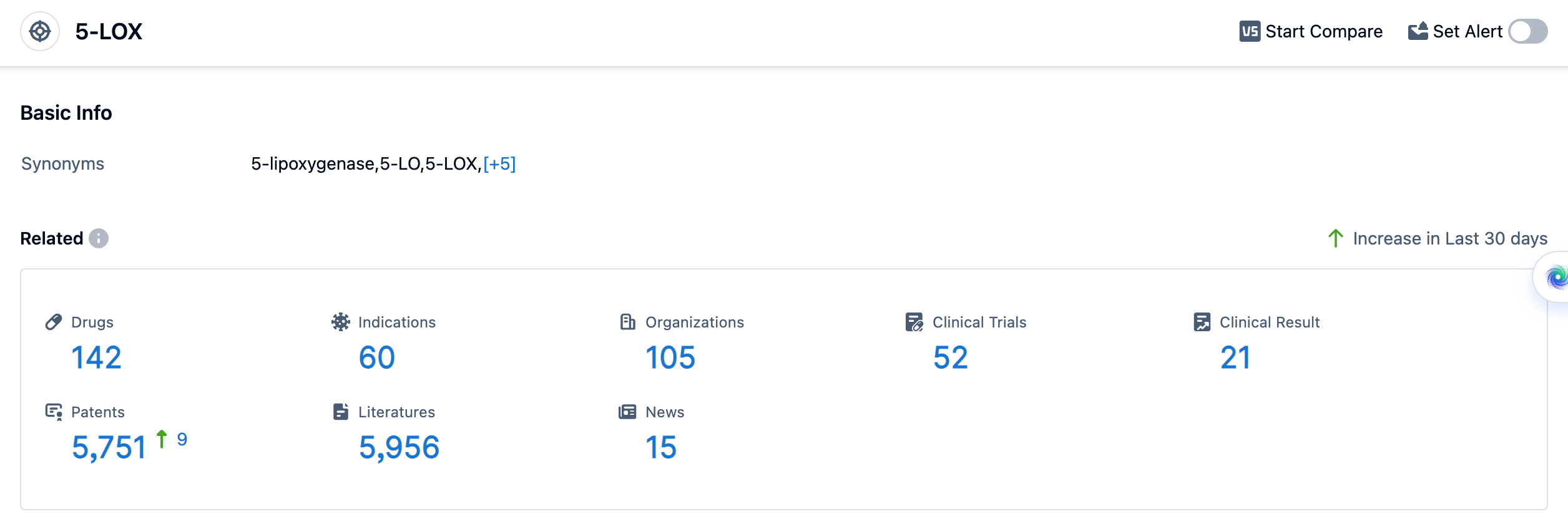Click the Related info icon
1568x514 pixels.
tap(99, 238)
